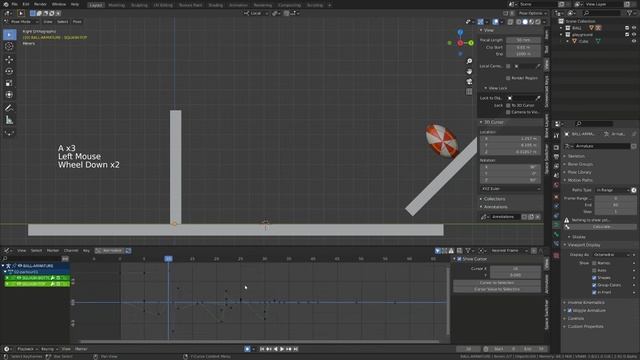Hide the playground collection in the outliner
This screenshot has width=640, height=360.
pos(634,35)
